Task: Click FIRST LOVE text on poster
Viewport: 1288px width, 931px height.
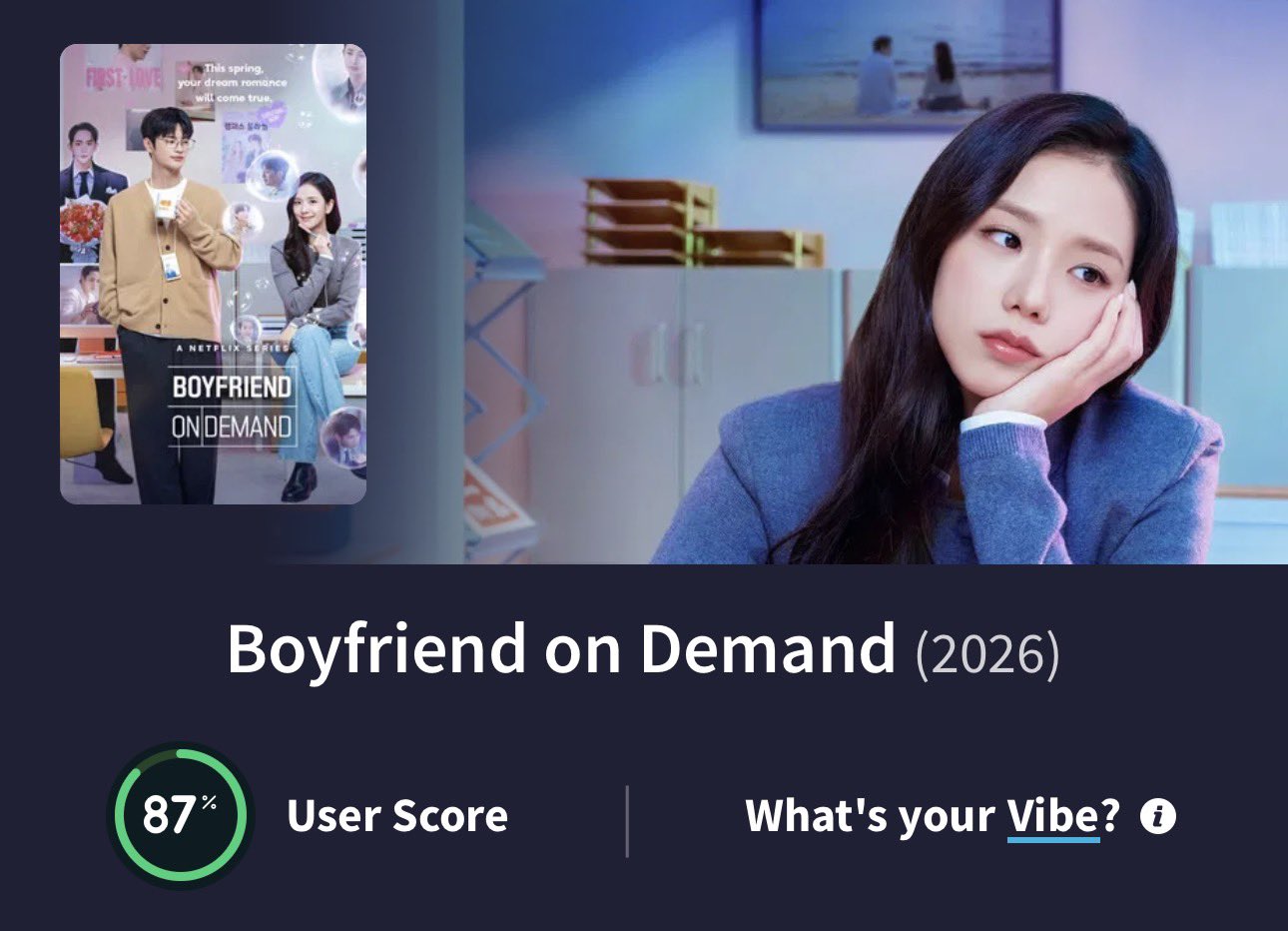Action: pyautogui.click(x=123, y=79)
